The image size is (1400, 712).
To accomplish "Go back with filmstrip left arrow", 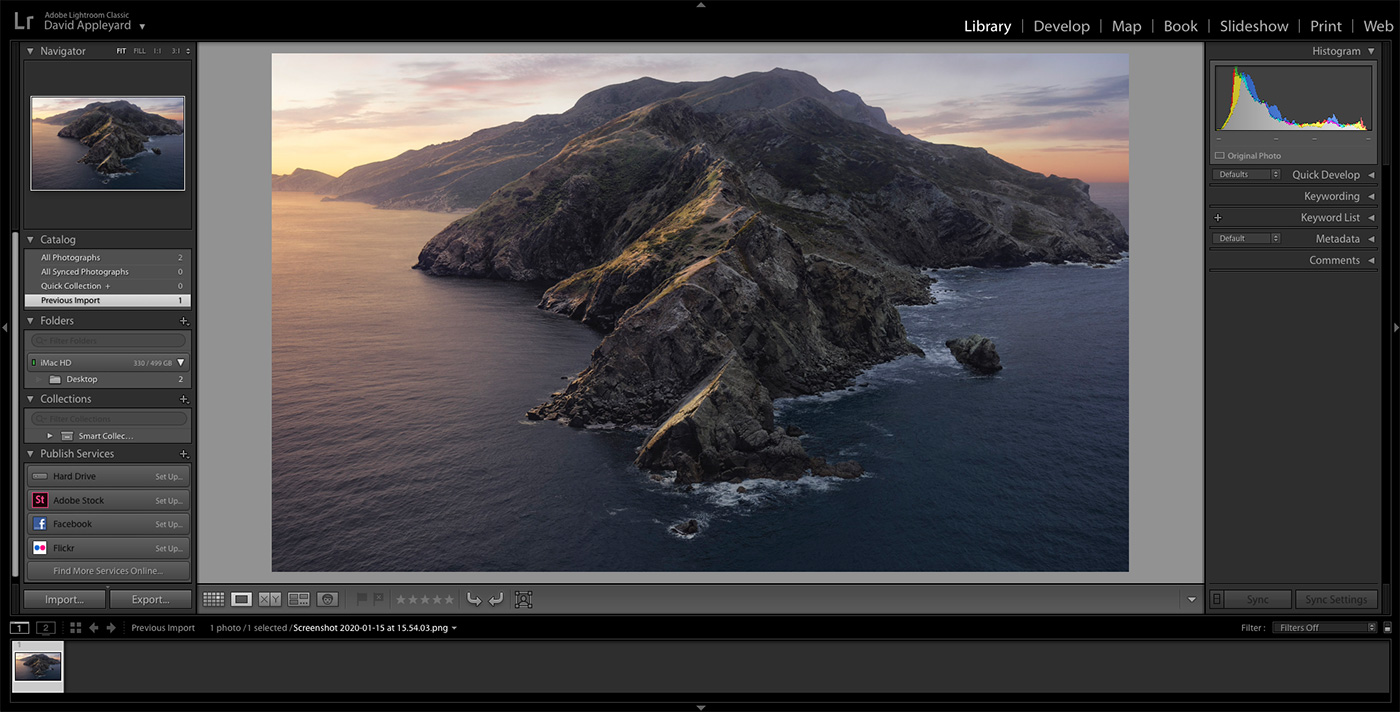I will coord(94,628).
